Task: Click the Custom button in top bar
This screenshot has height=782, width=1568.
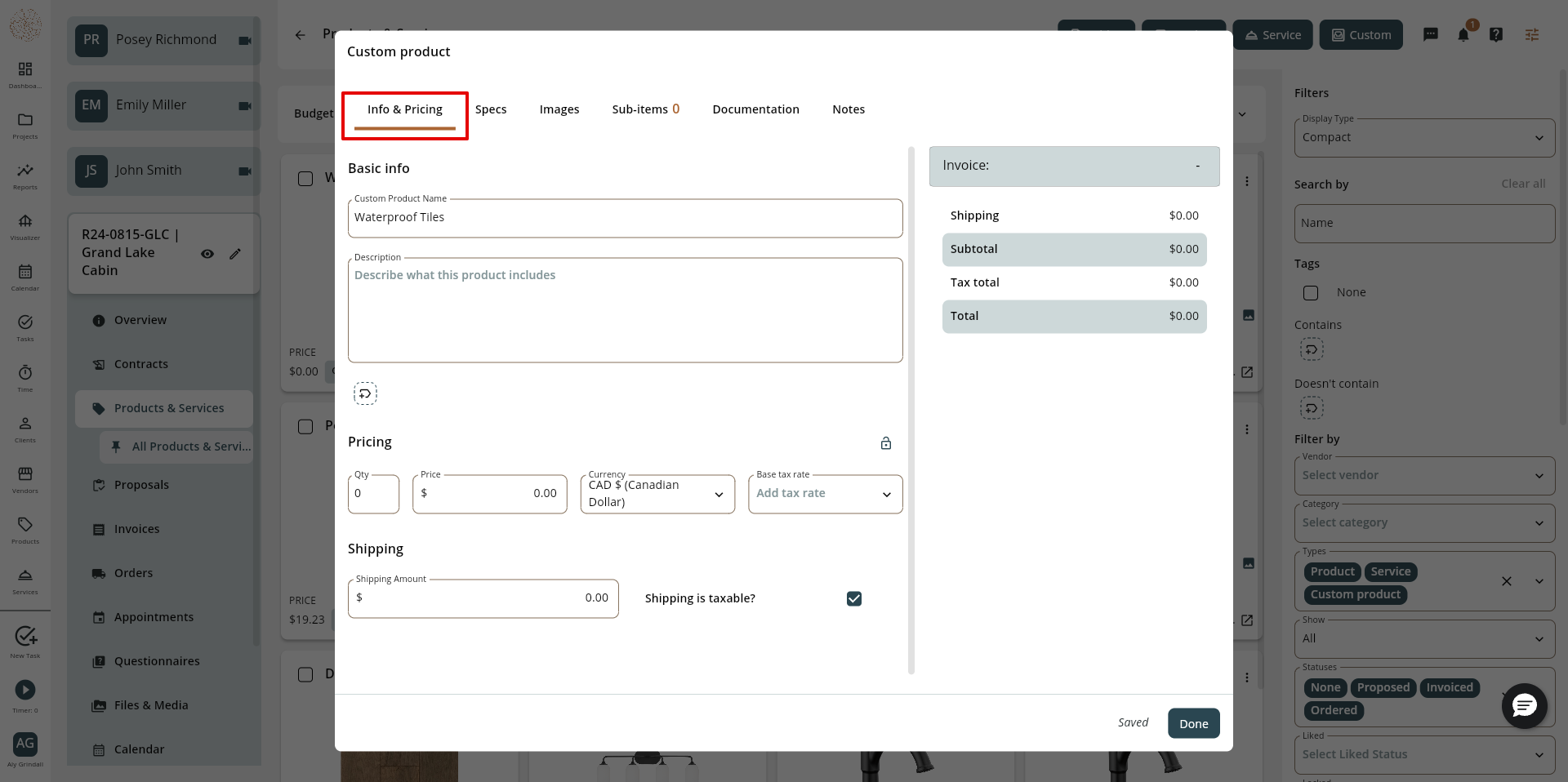Action: coord(1361,35)
